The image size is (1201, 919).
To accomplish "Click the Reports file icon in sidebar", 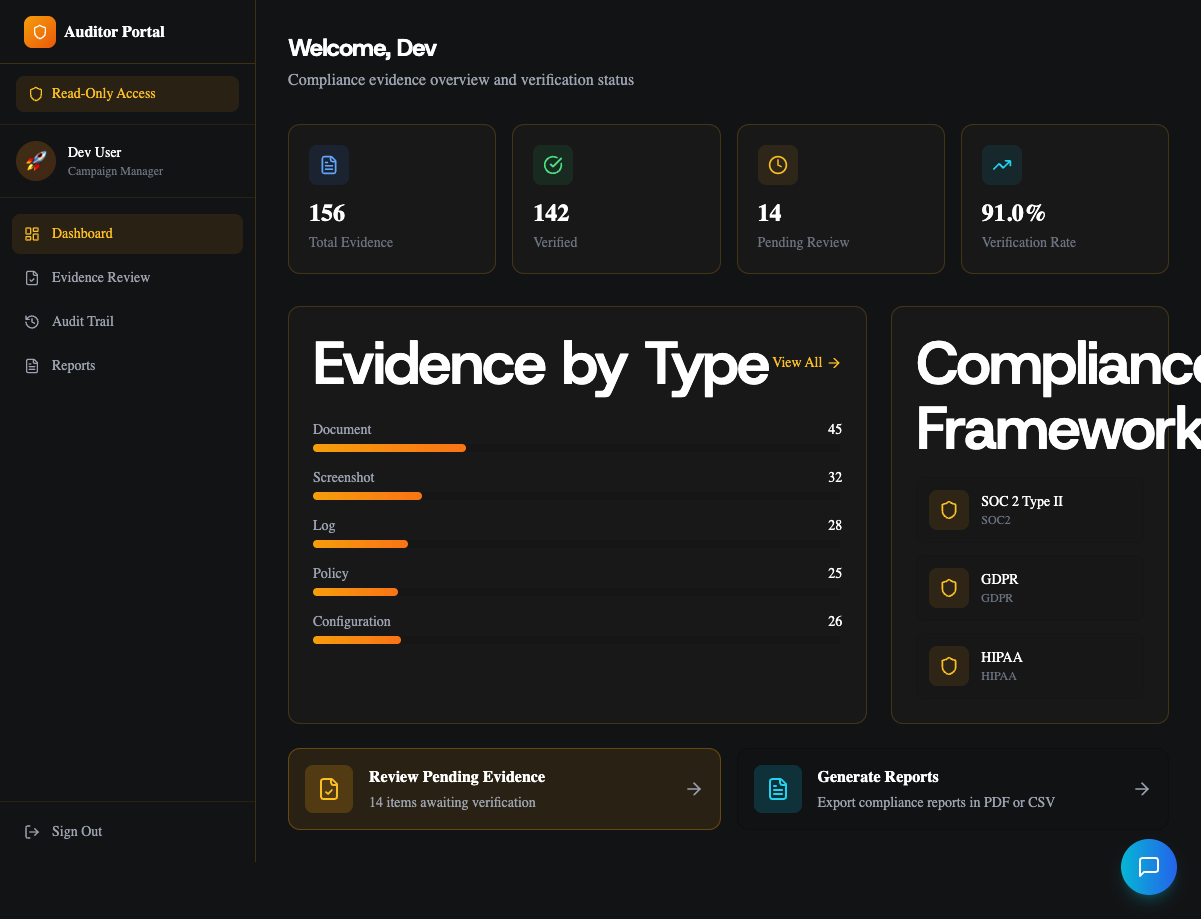I will click(31, 365).
